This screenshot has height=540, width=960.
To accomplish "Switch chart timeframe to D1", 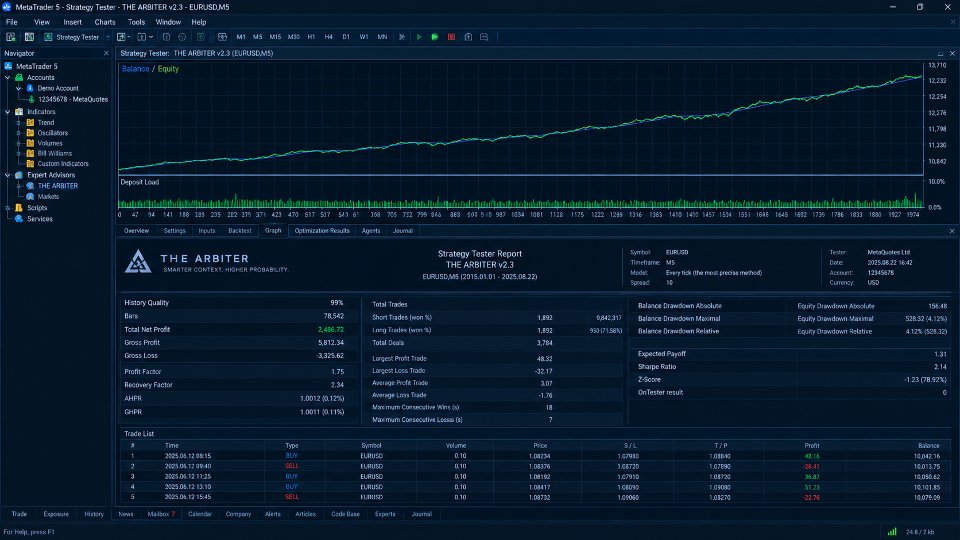I will click(x=346, y=37).
